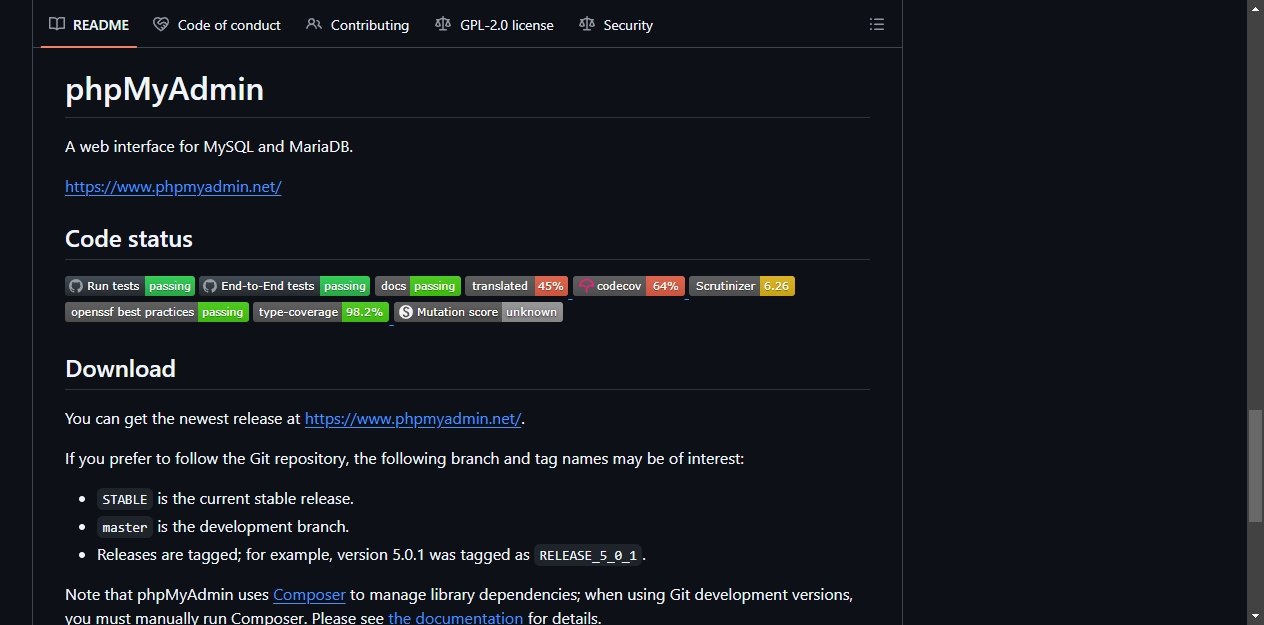The width and height of the screenshot is (1264, 625).
Task: Click the docs passing badge
Action: 418,286
